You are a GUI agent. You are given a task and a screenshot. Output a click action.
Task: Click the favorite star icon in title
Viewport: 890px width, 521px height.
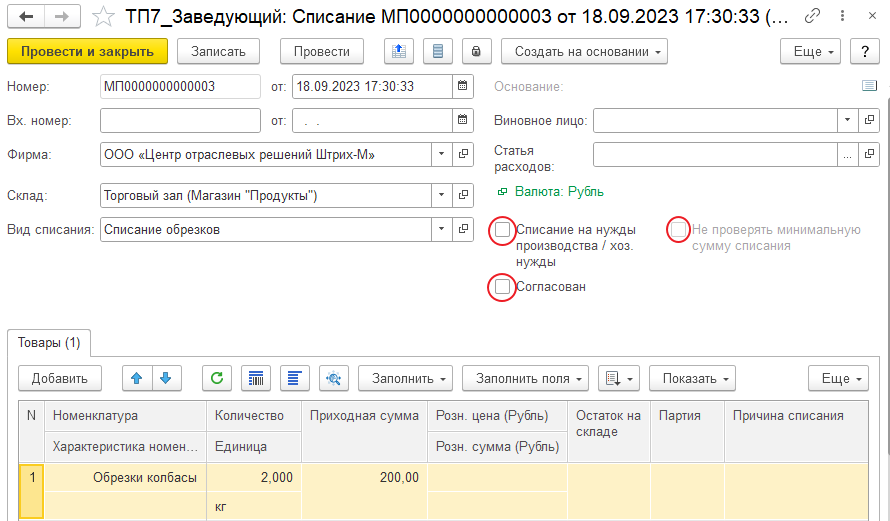pos(102,17)
